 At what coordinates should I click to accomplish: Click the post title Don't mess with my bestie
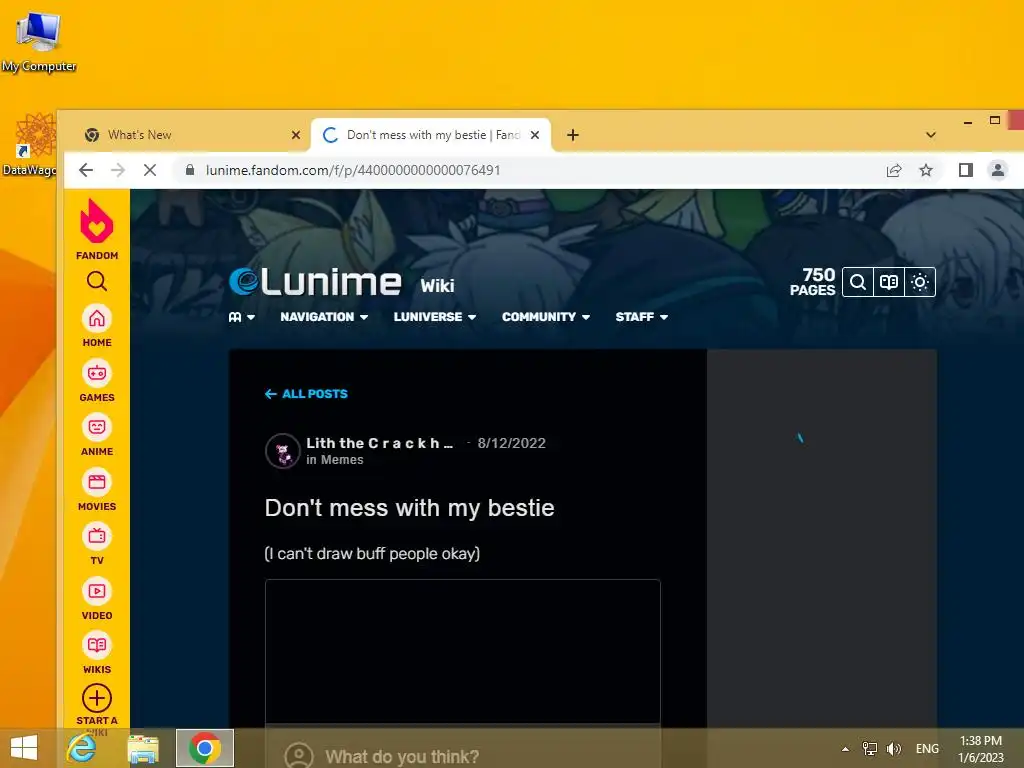coord(409,508)
